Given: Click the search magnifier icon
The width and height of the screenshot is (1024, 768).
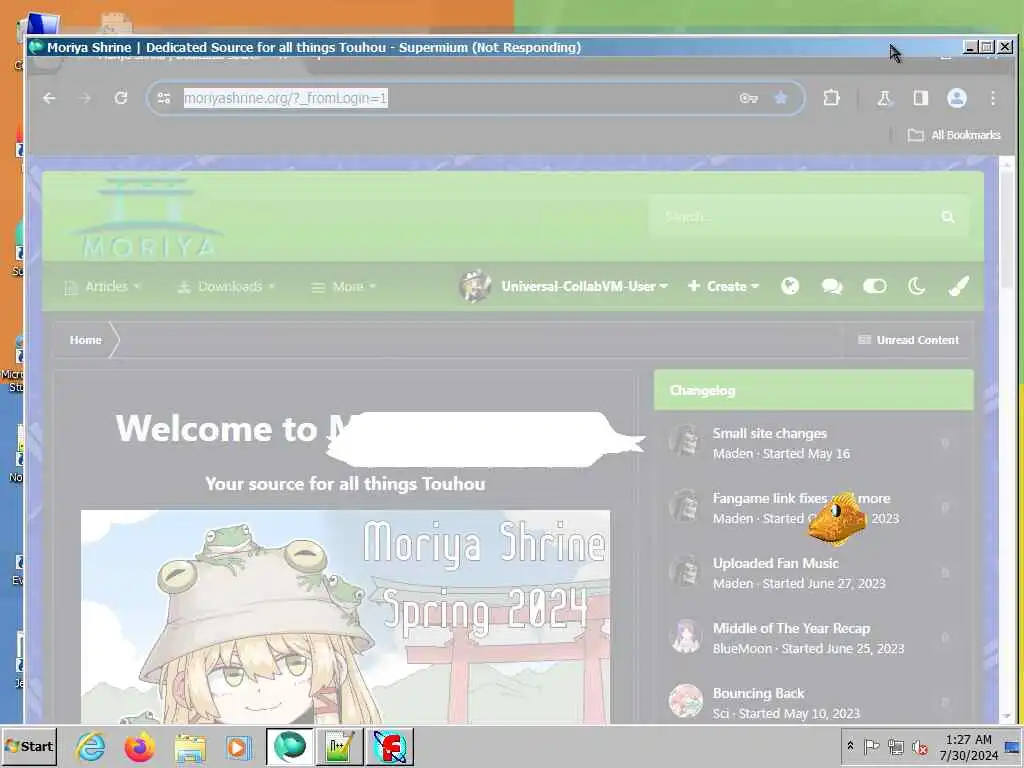Looking at the screenshot, I should (x=948, y=217).
